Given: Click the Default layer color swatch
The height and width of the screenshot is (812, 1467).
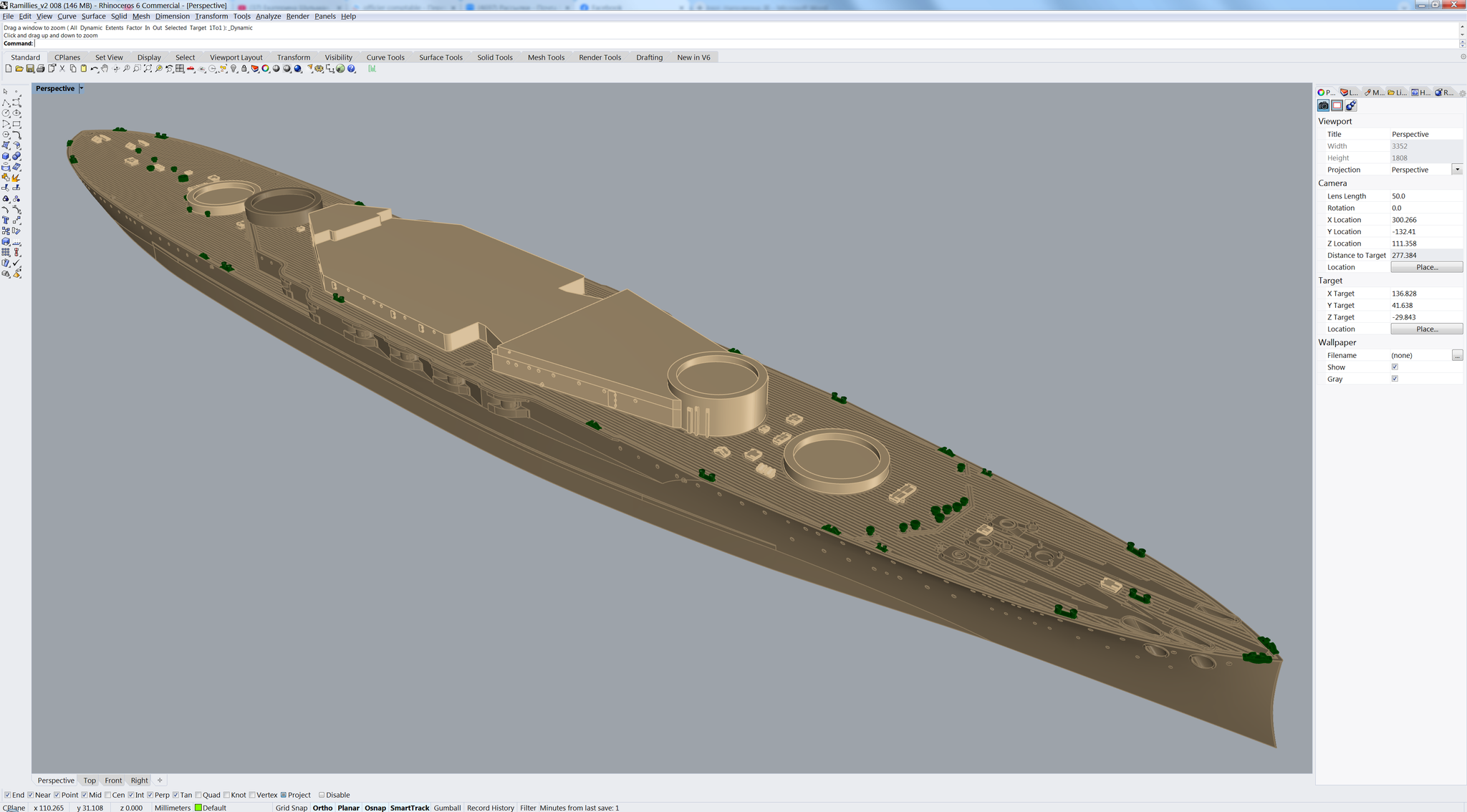Looking at the screenshot, I should click(x=198, y=808).
